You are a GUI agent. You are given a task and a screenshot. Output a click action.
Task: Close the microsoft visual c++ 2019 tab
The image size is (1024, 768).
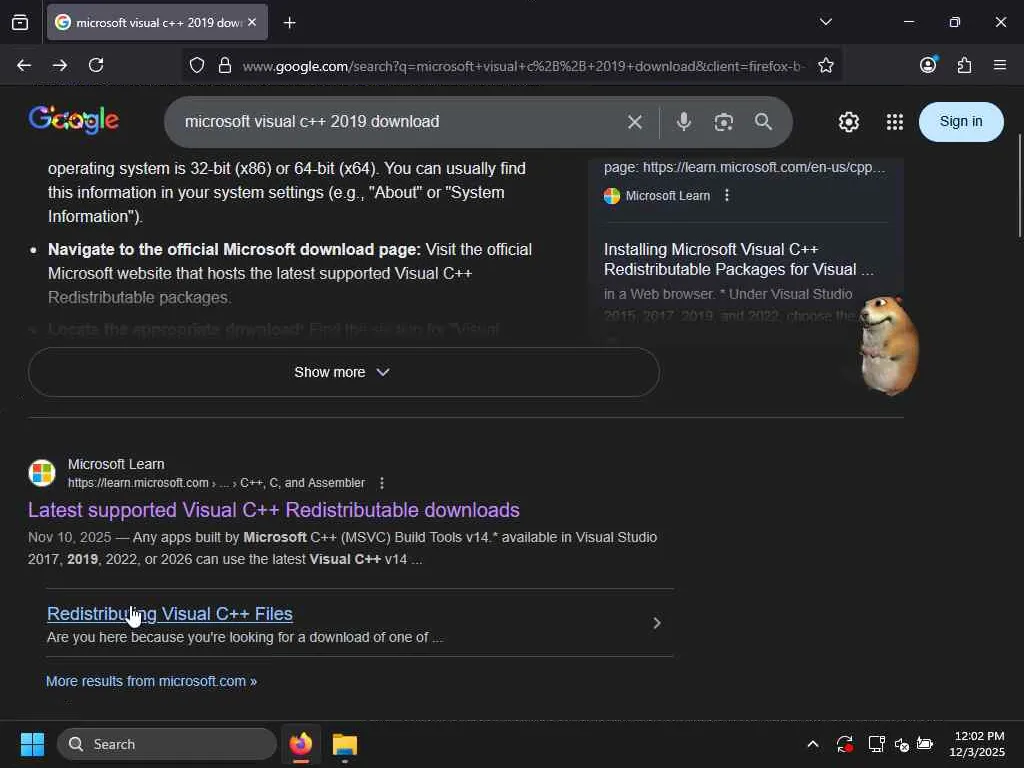click(x=252, y=22)
